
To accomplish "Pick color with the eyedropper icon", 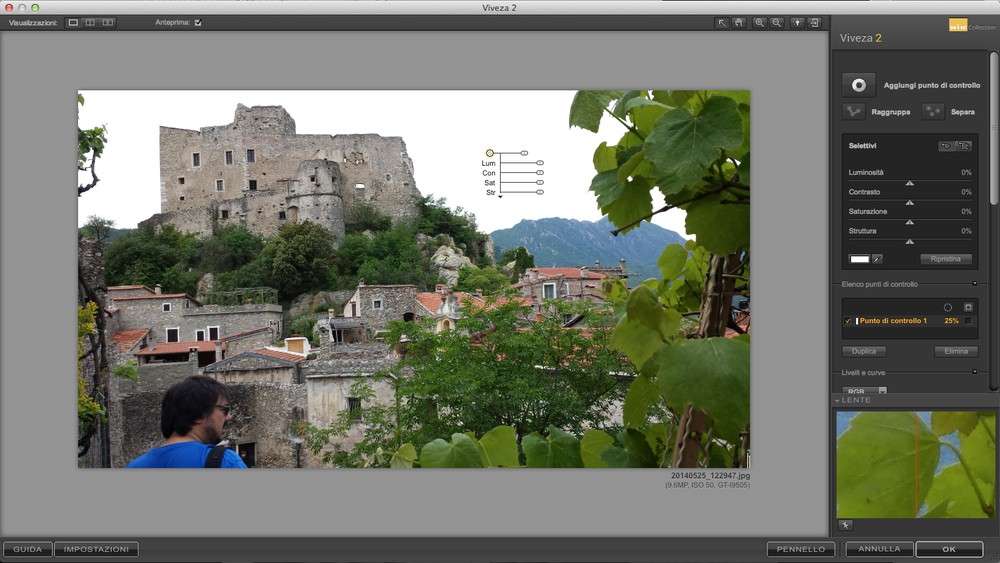I will (x=877, y=259).
